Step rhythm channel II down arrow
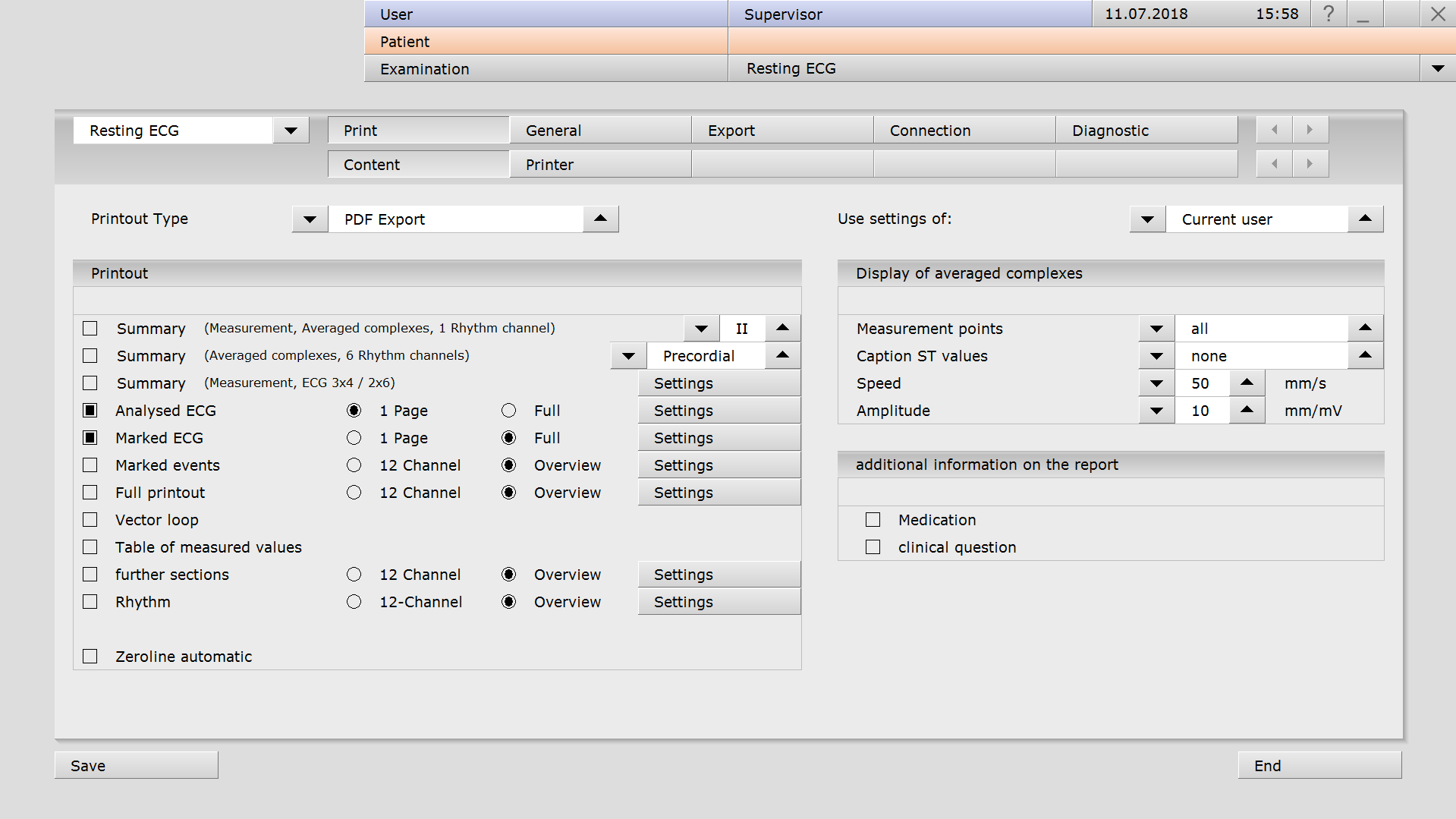 click(x=701, y=329)
